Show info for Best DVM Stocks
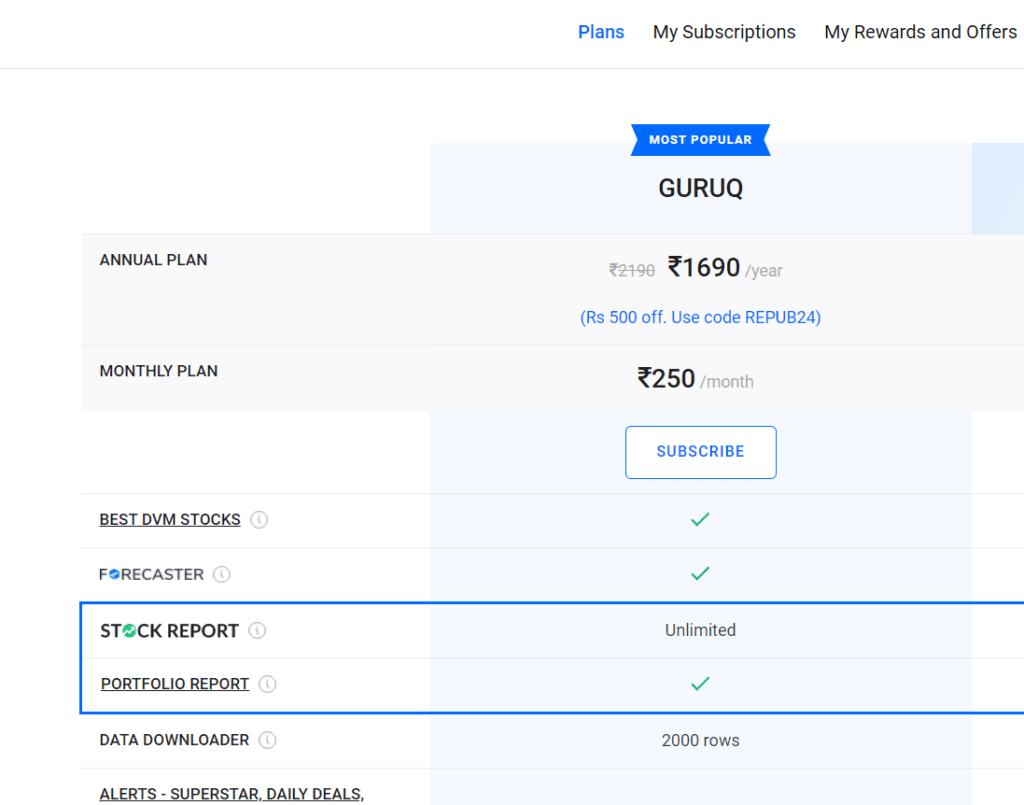The image size is (1024, 805). pos(259,520)
